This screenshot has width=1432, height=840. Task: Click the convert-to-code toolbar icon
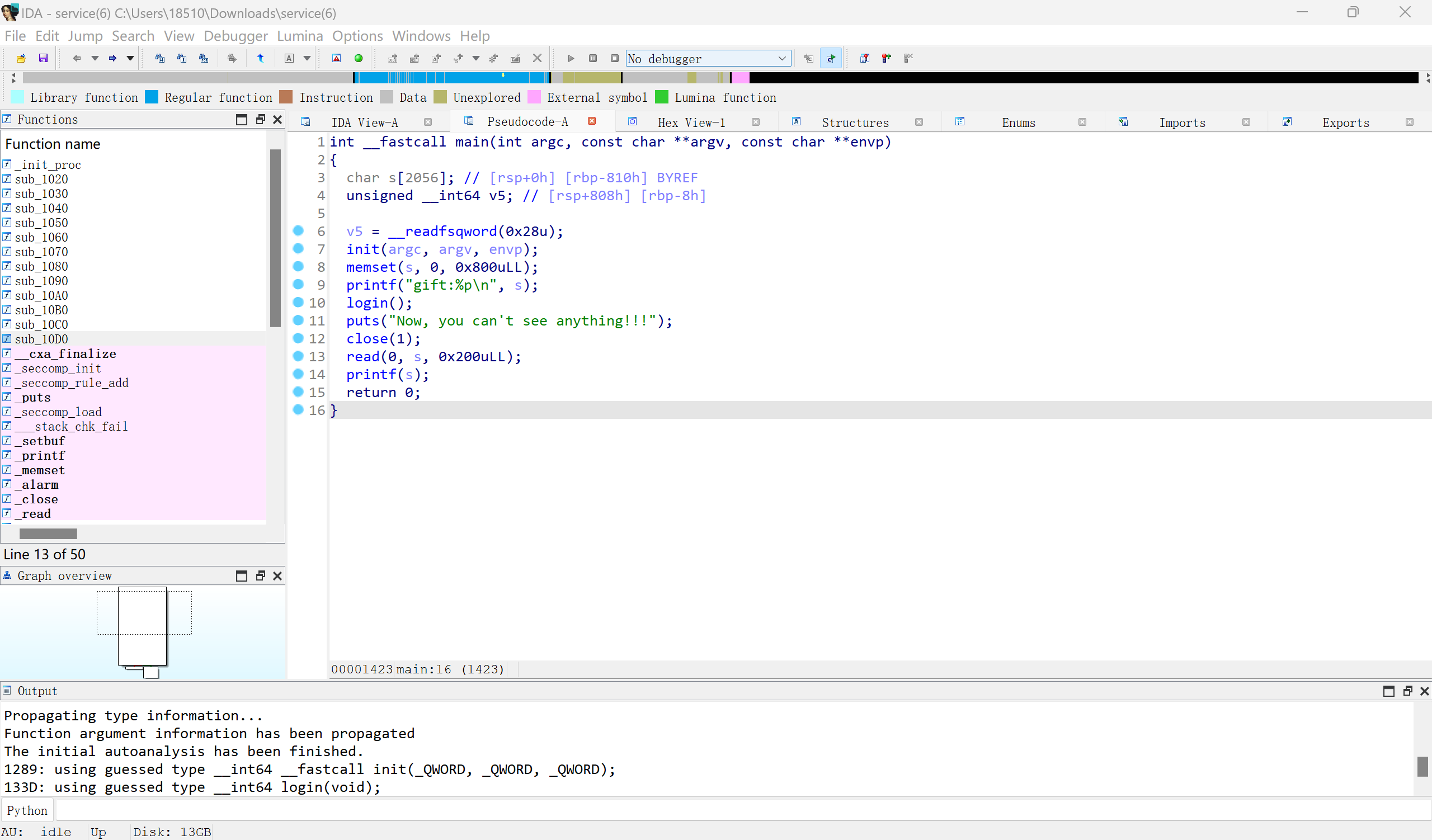pyautogui.click(x=393, y=58)
